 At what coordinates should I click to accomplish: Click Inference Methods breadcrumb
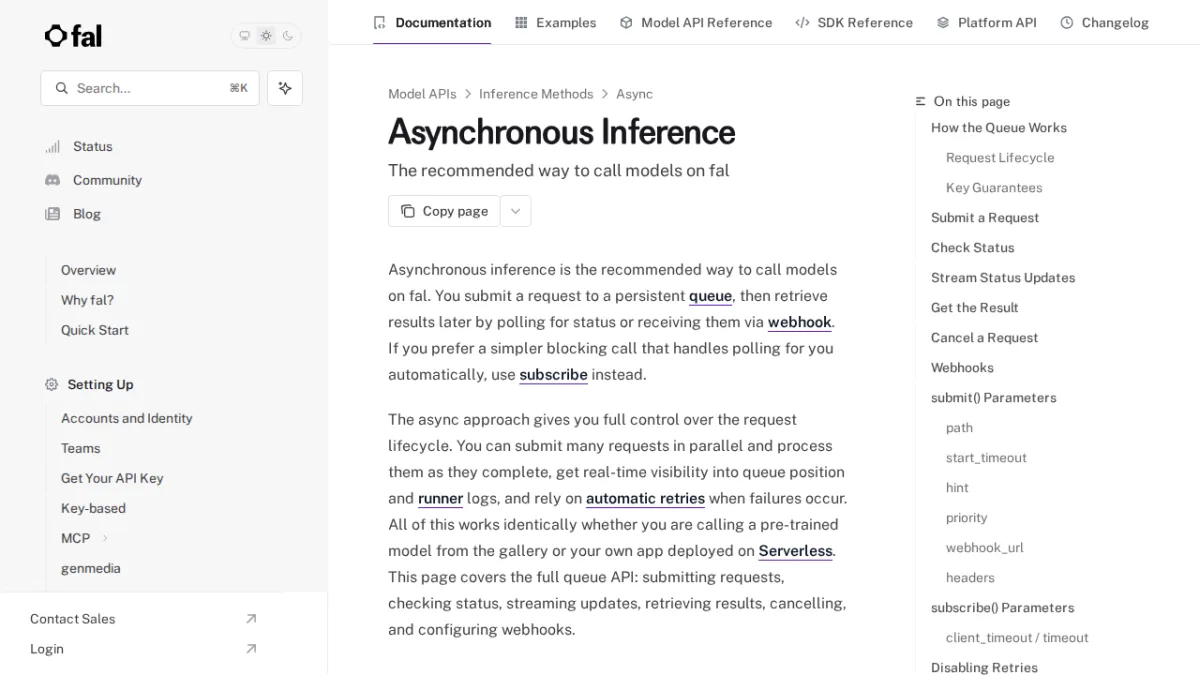[536, 94]
